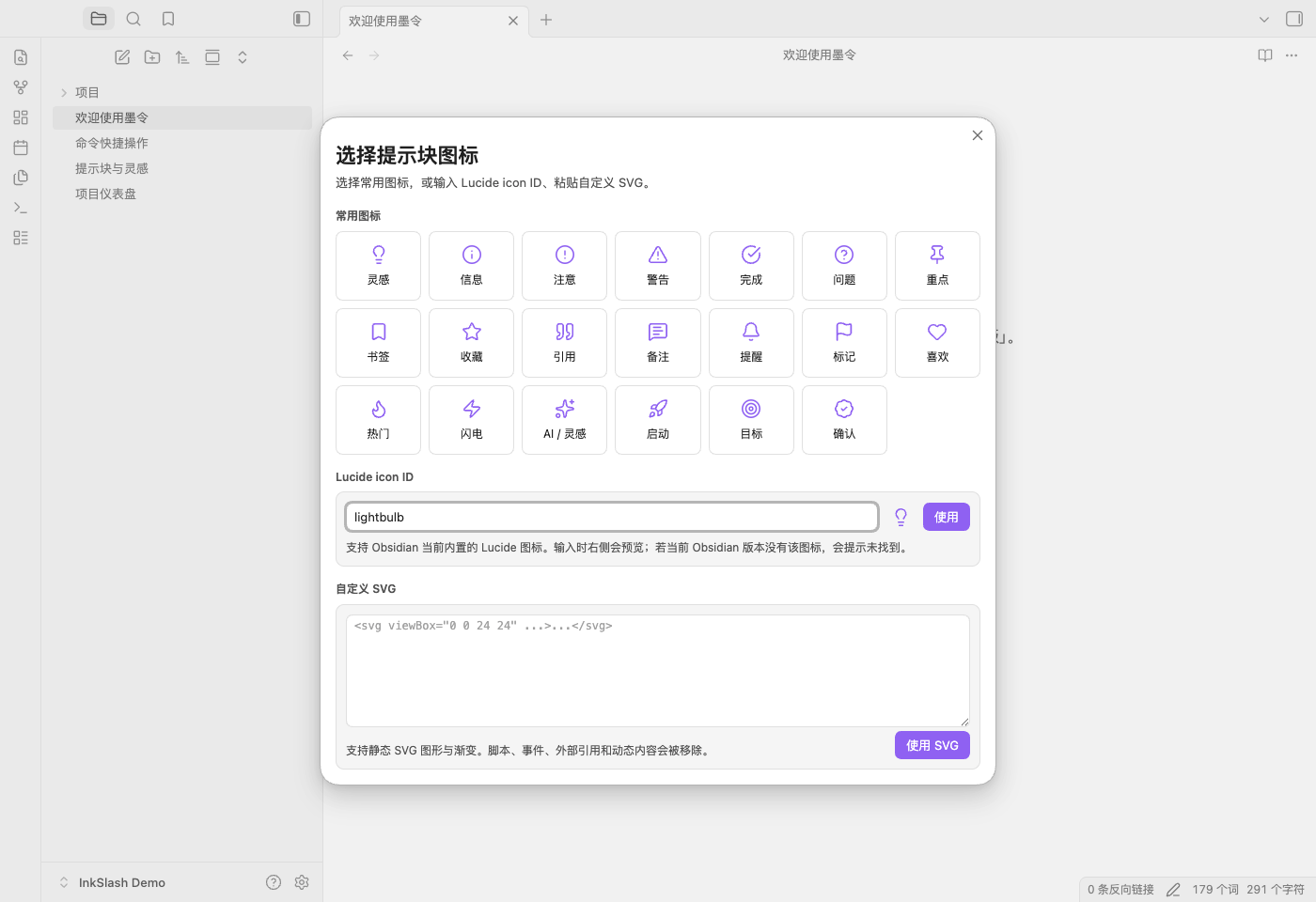Open help from sidebar footer

[x=274, y=882]
